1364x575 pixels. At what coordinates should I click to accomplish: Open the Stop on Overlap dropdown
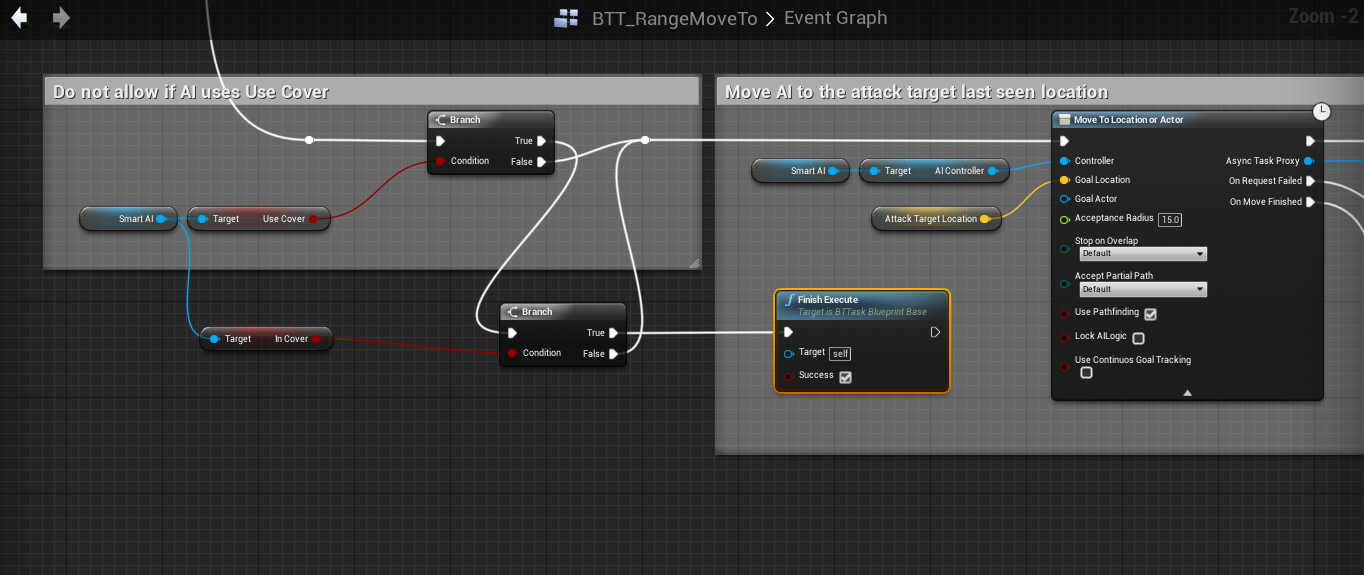tap(1142, 254)
